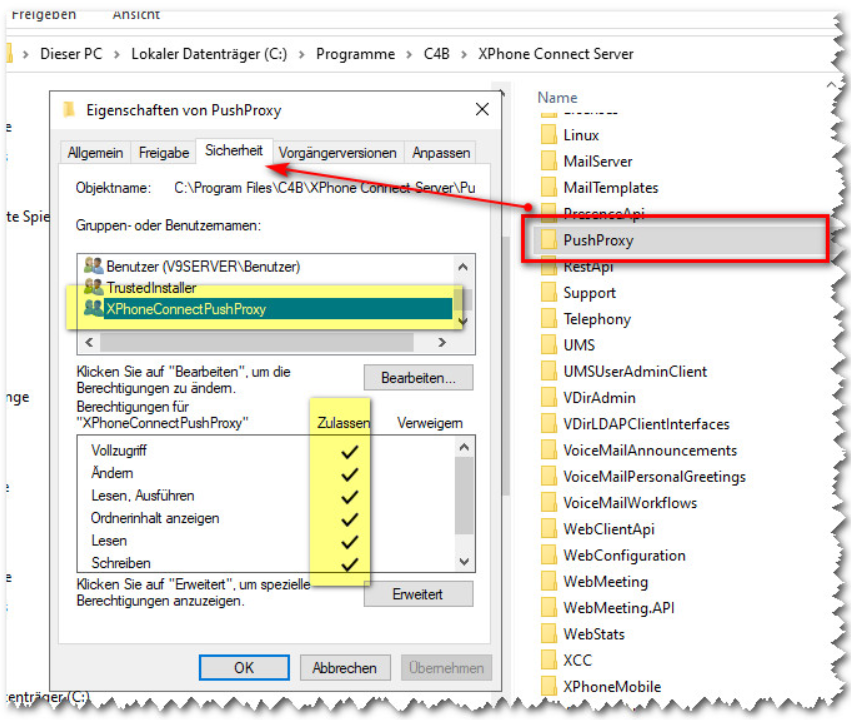Click the Schreiben permission row
Screen dimensions: 851x720
266,563
